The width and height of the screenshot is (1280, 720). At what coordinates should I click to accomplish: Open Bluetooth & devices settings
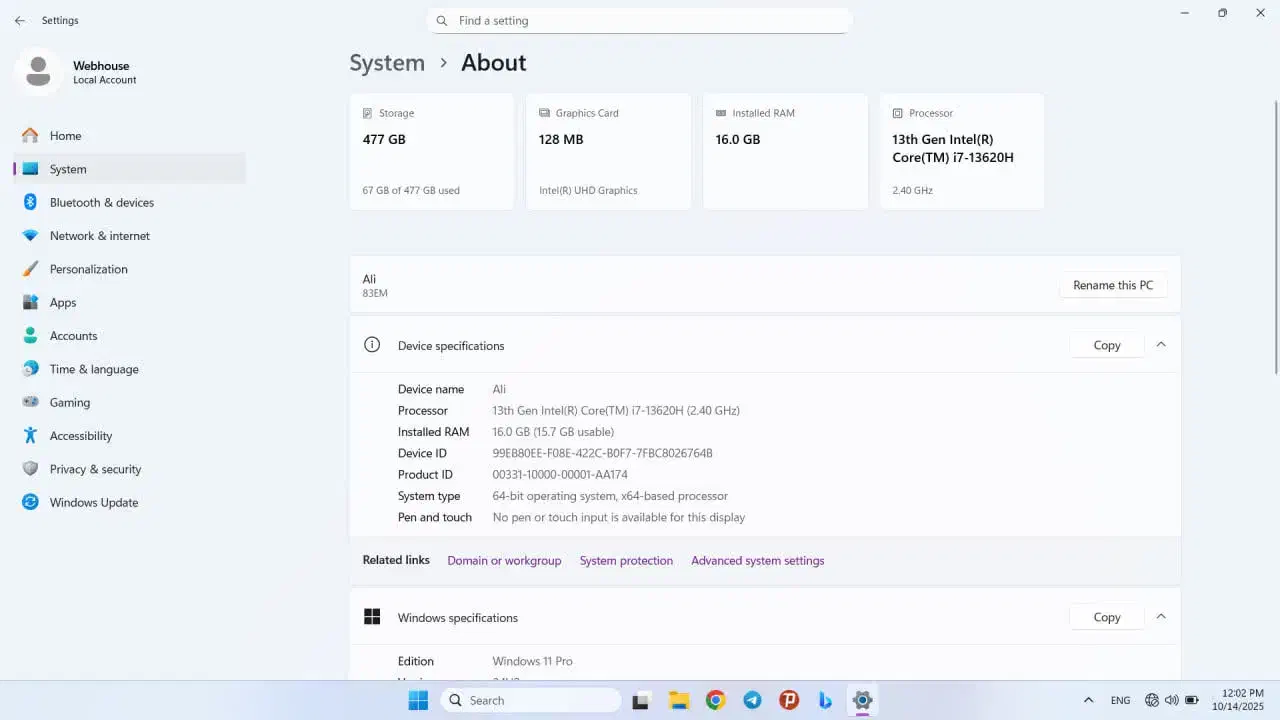(x=101, y=202)
